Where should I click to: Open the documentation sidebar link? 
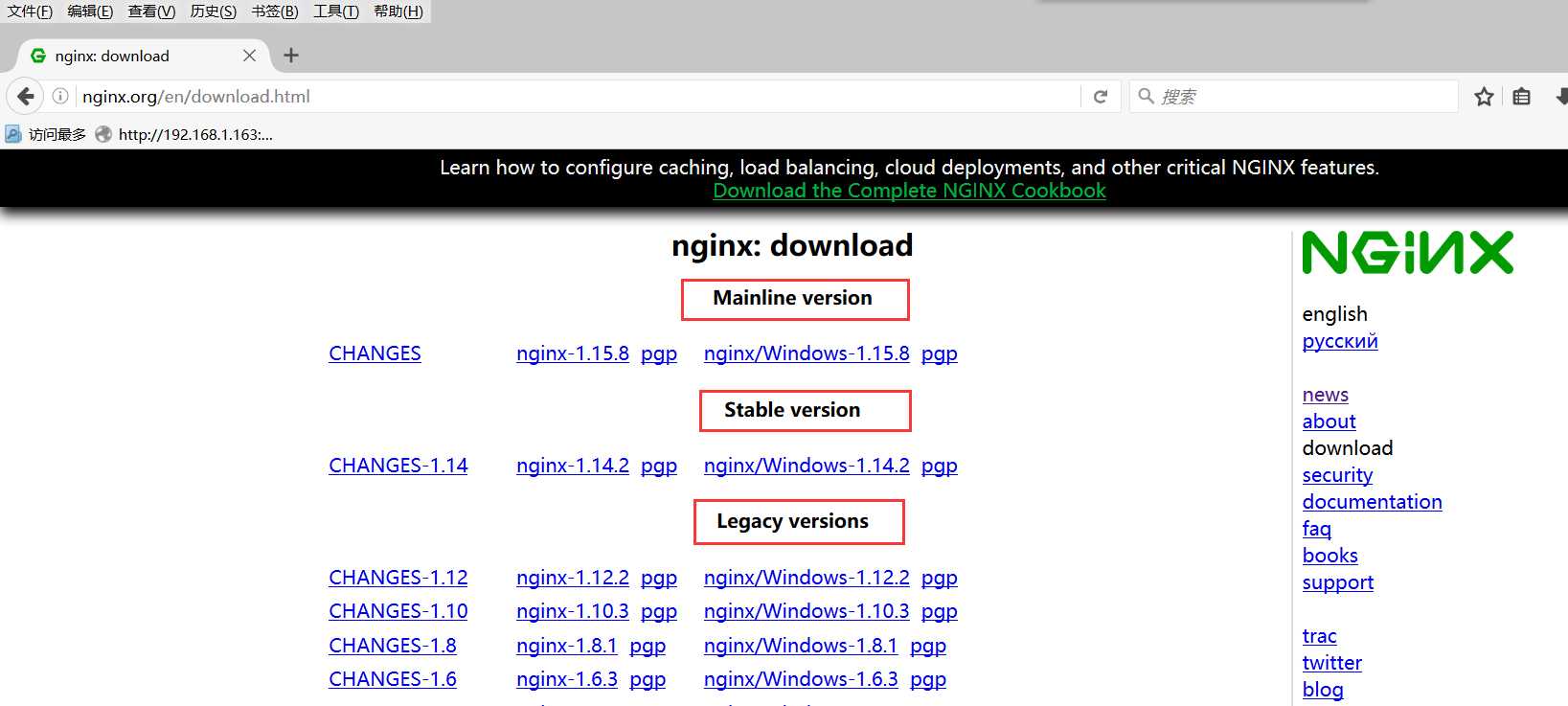(x=1372, y=502)
